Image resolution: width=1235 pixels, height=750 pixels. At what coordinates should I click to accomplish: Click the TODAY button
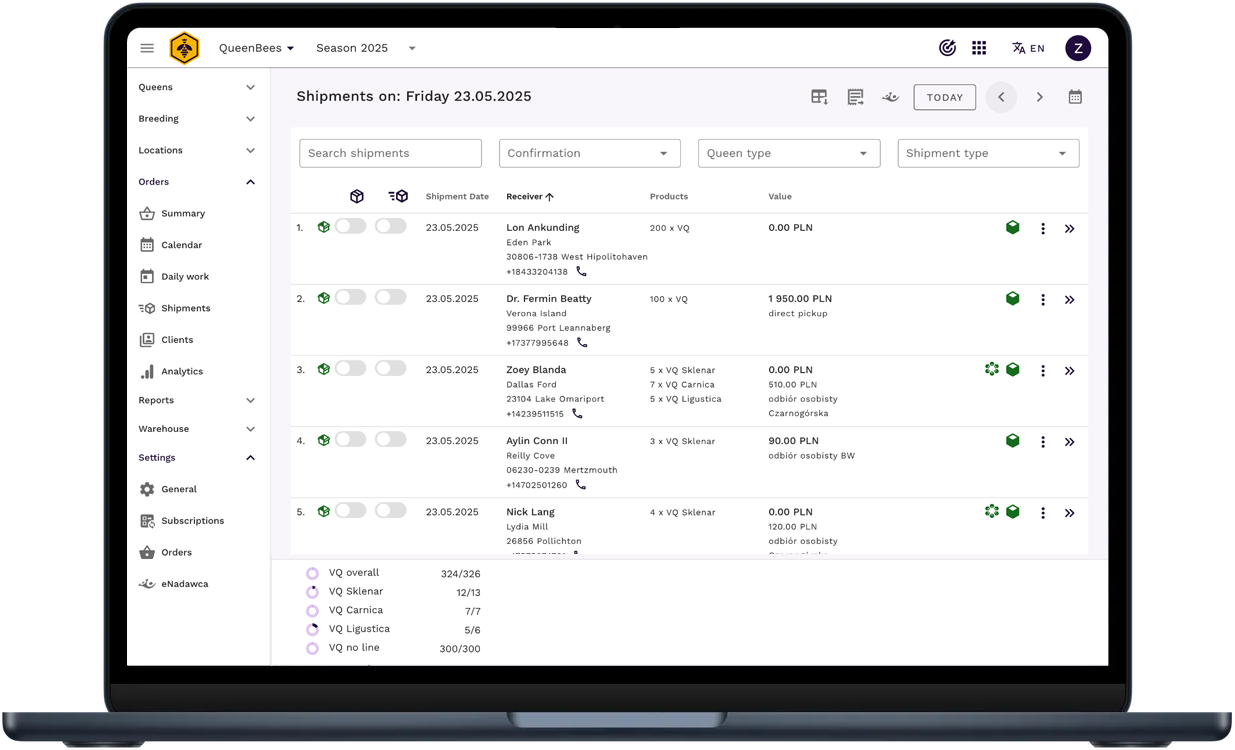tap(944, 97)
